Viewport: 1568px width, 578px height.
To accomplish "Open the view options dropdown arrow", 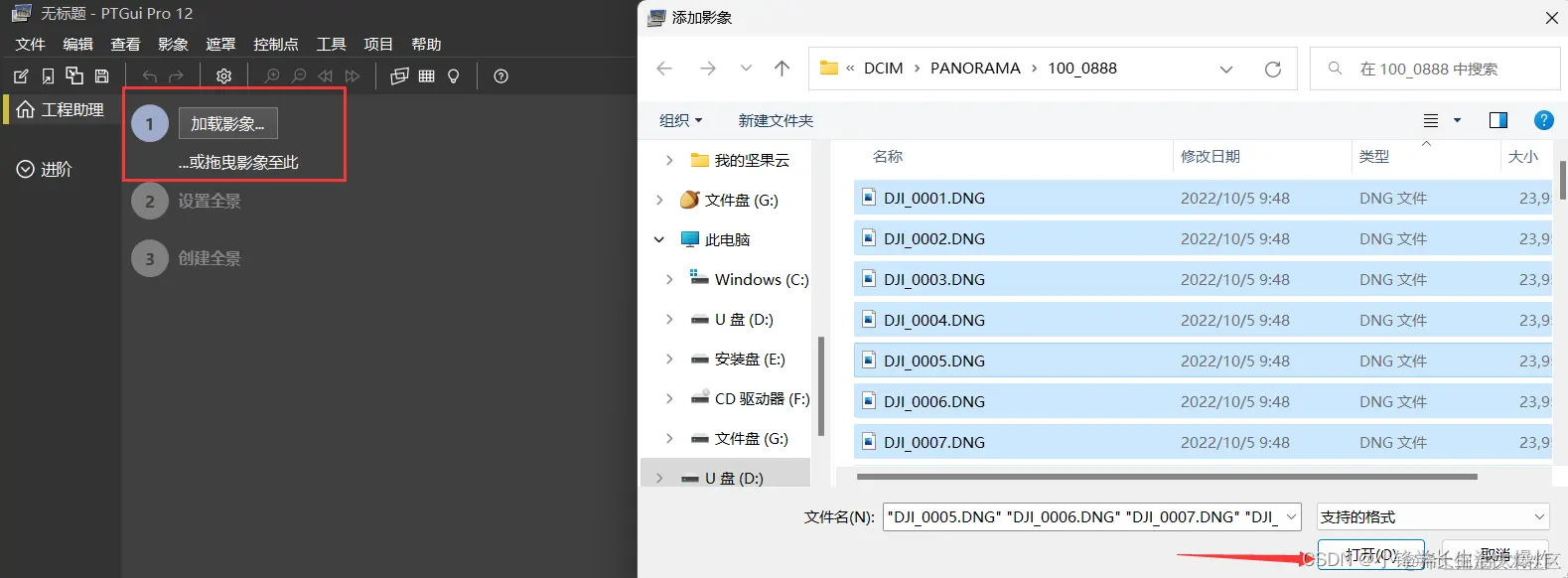I will pyautogui.click(x=1458, y=120).
